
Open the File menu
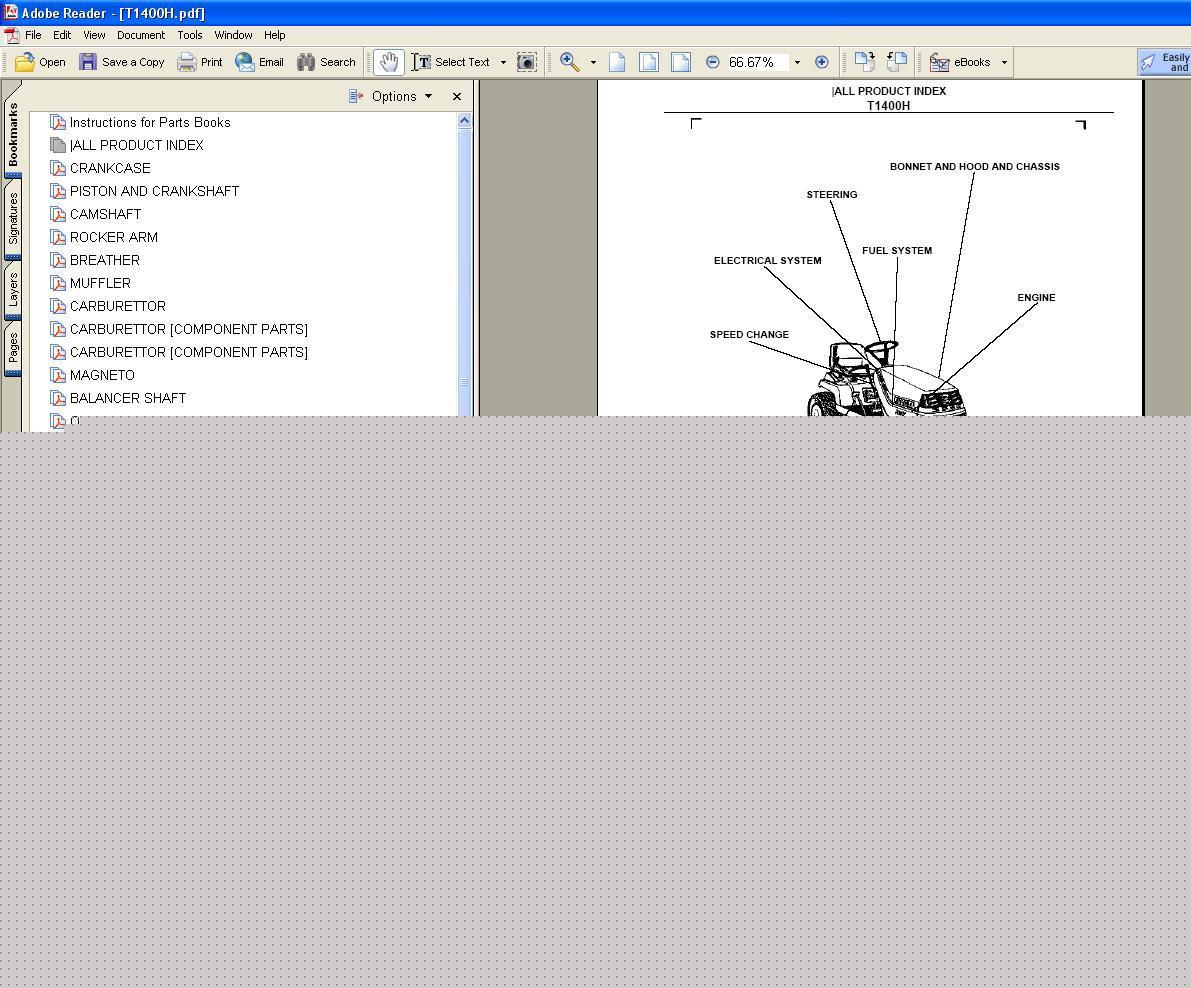click(x=33, y=35)
